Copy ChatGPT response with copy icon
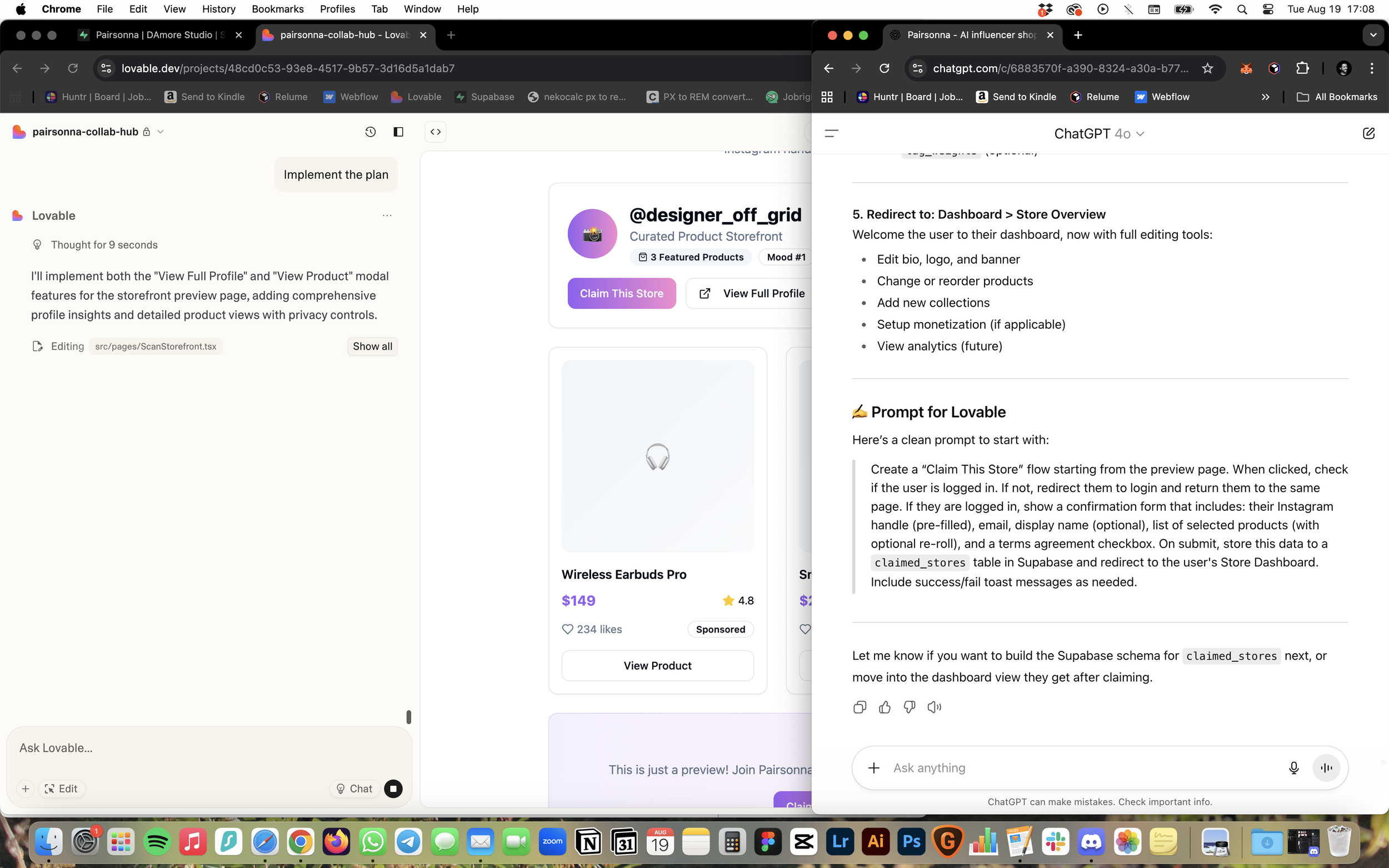 [860, 708]
